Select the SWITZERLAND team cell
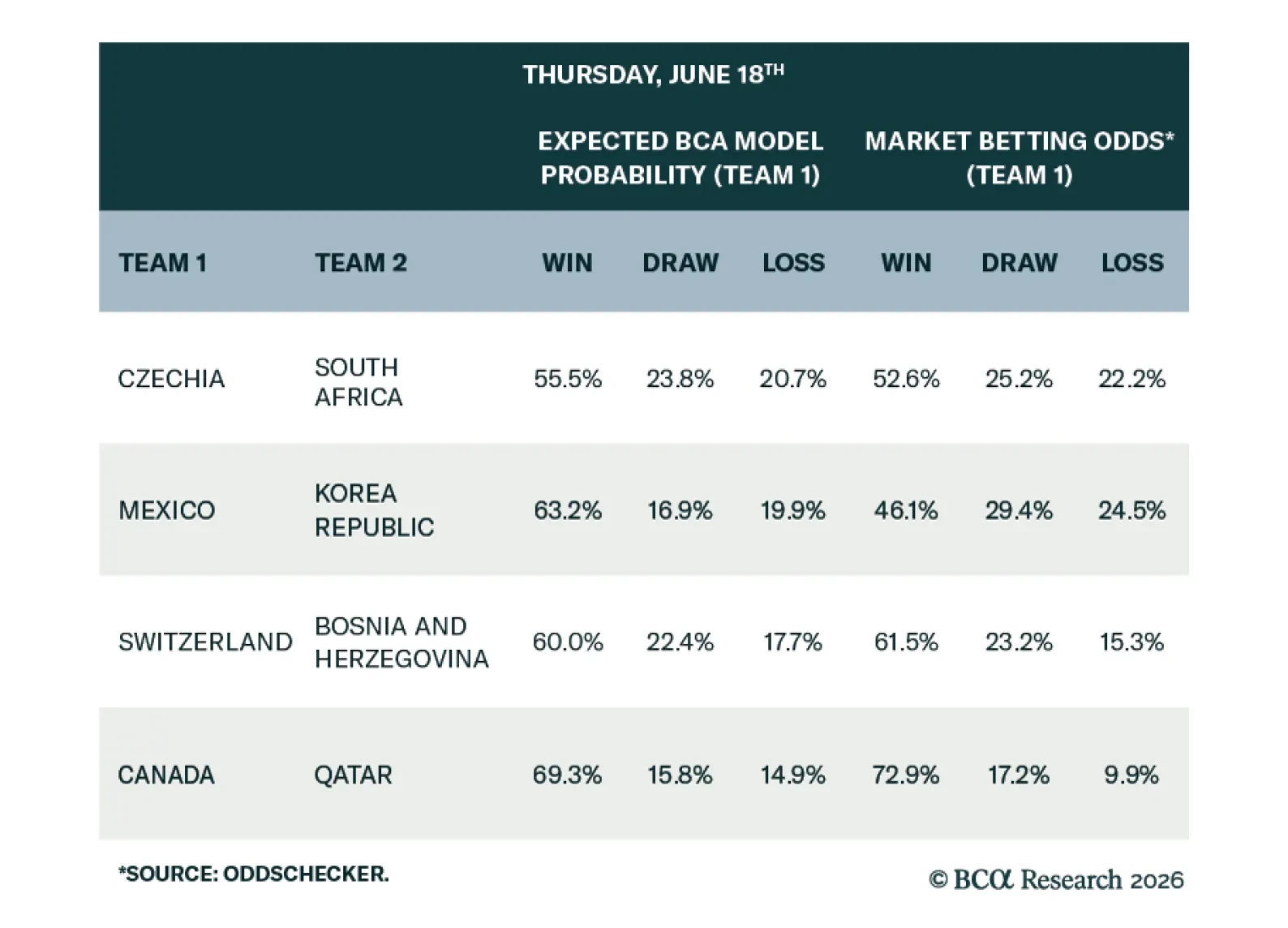Screen dimensions: 1288x928 pos(205,642)
